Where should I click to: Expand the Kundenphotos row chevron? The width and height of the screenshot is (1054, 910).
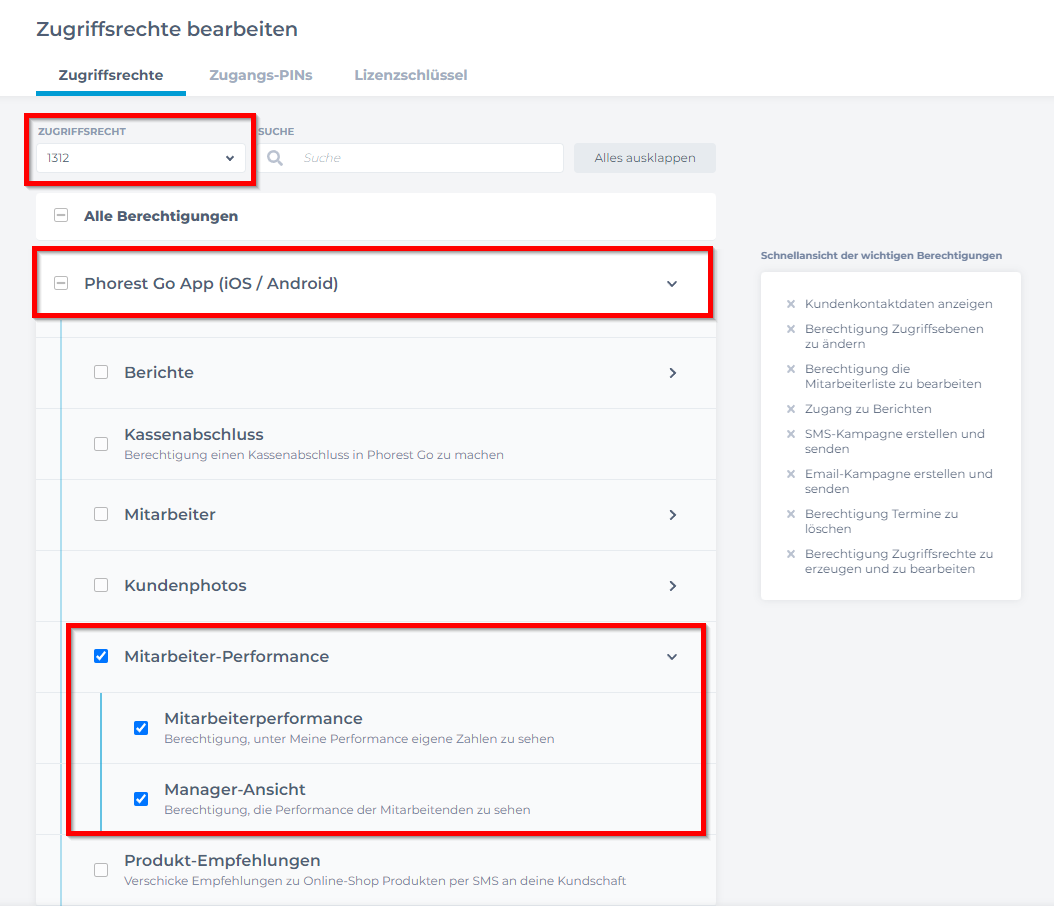[672, 586]
